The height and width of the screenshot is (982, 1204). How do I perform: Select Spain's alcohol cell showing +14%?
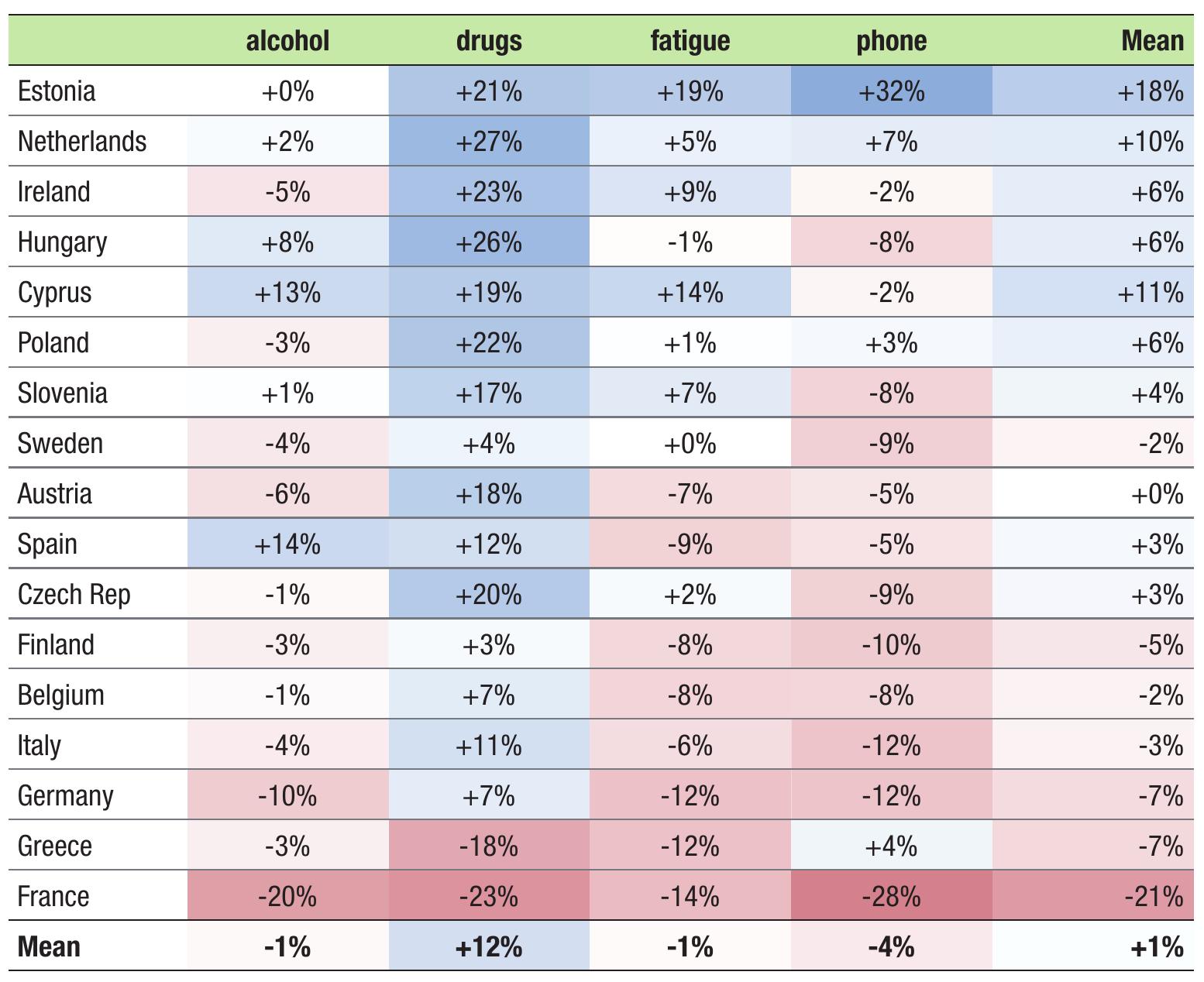(x=287, y=544)
